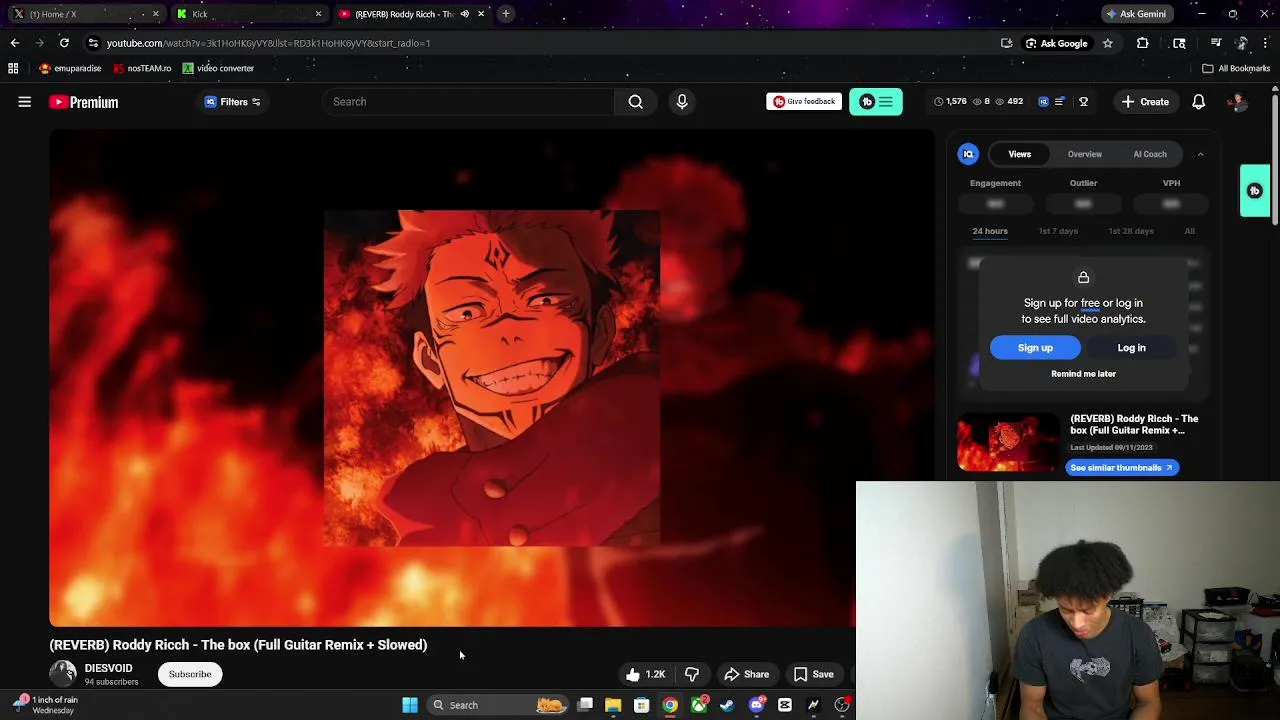Click the taskbar Search box
The image size is (1280, 720).
[497, 705]
